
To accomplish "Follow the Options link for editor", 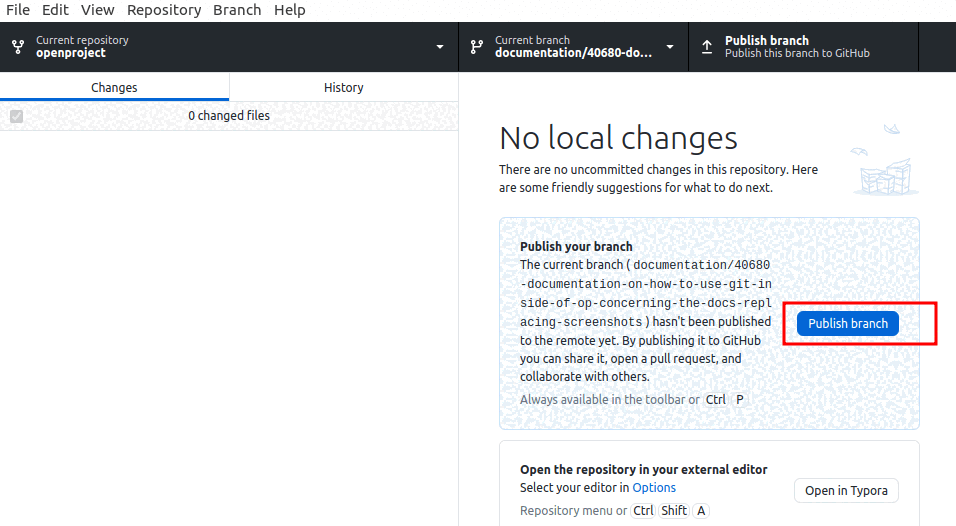I will (654, 488).
